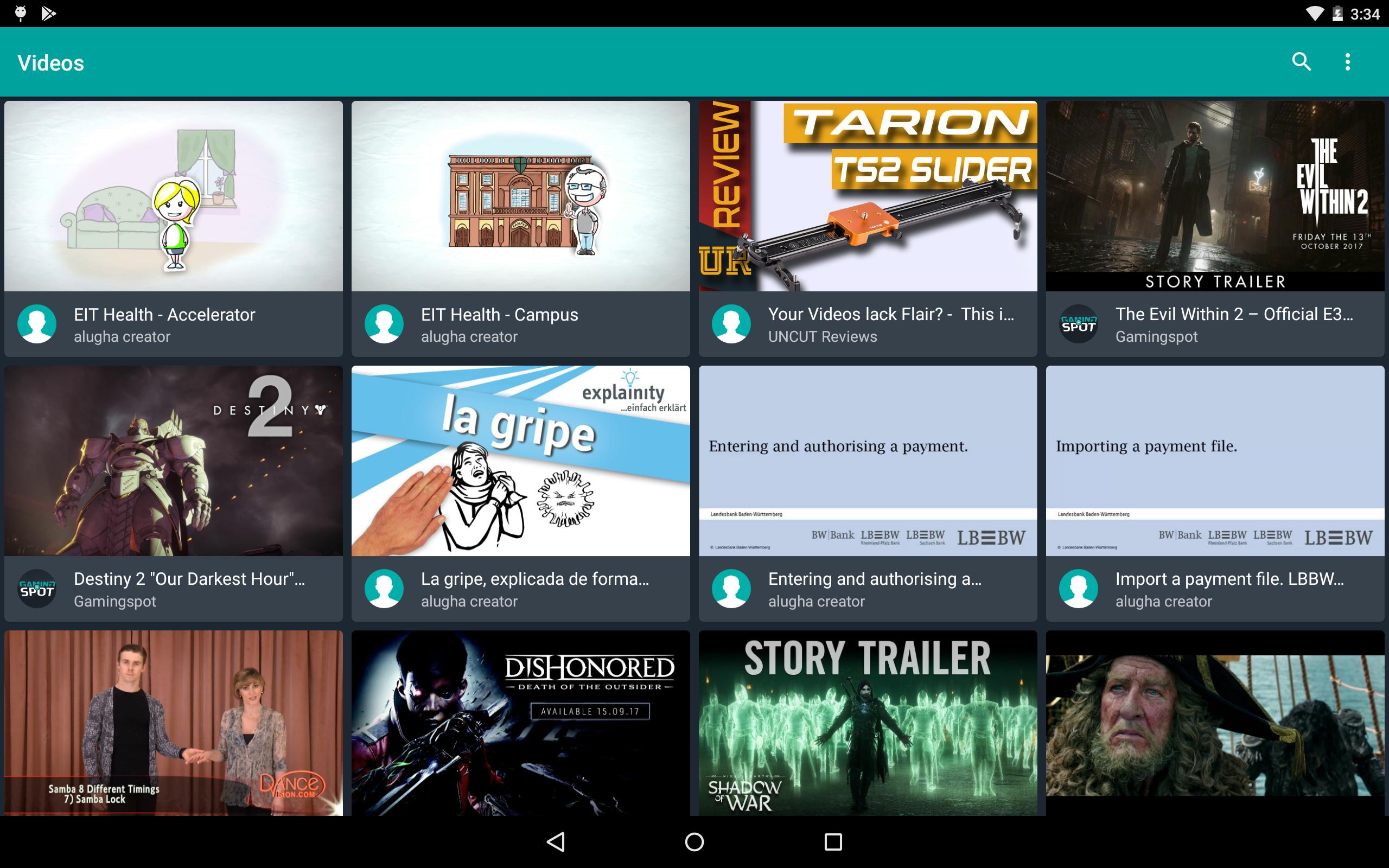This screenshot has height=868, width=1389.
Task: Open the Shadow of War story trailer thumbnail
Action: pos(868,723)
